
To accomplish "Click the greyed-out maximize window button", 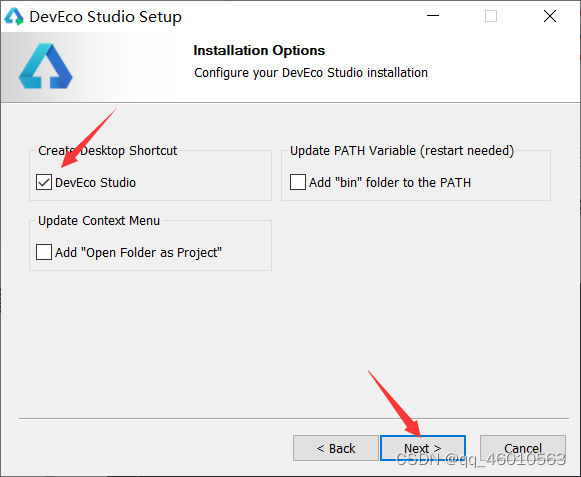I will click(491, 16).
